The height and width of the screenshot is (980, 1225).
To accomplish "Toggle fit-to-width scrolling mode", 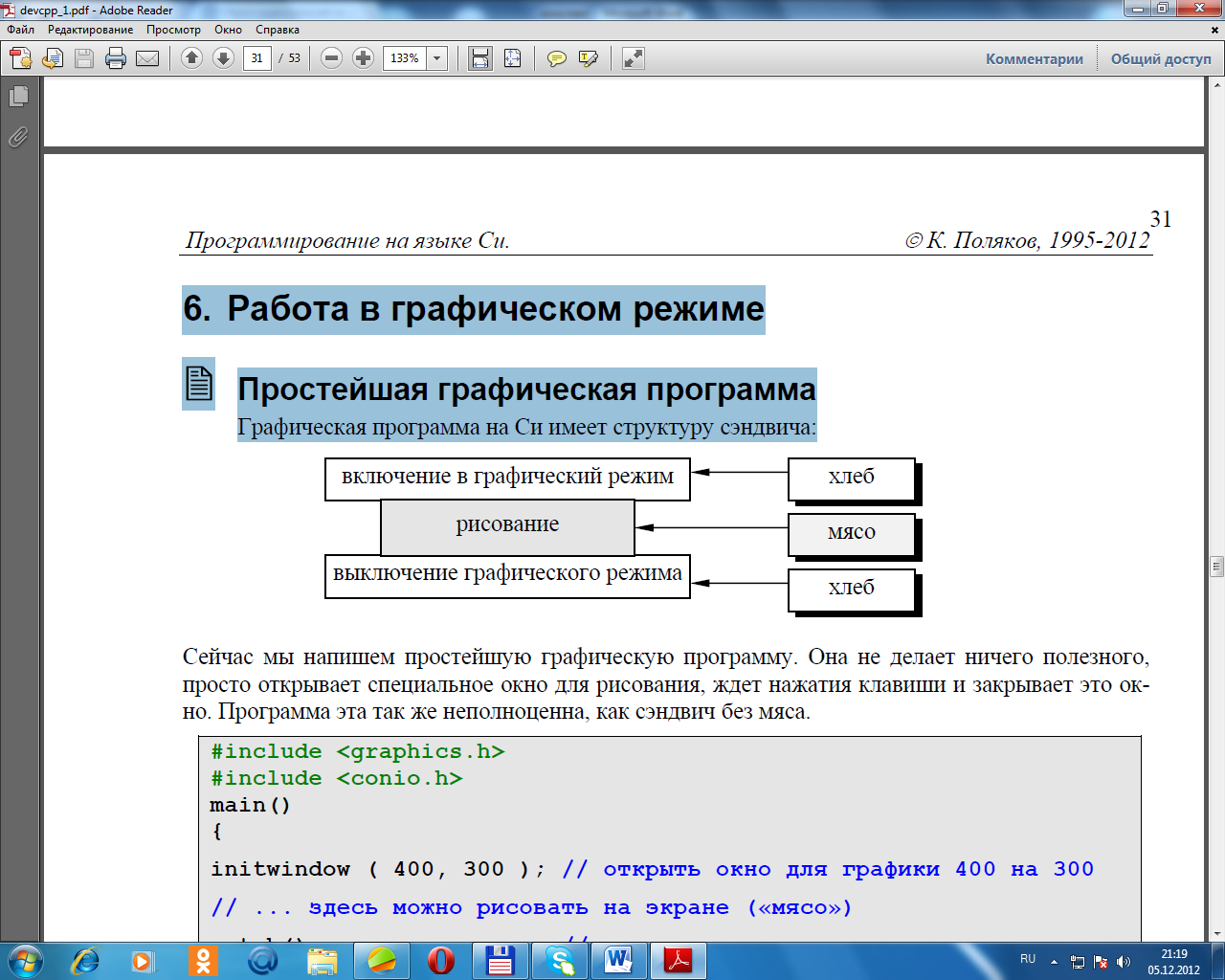I will coord(480,58).
